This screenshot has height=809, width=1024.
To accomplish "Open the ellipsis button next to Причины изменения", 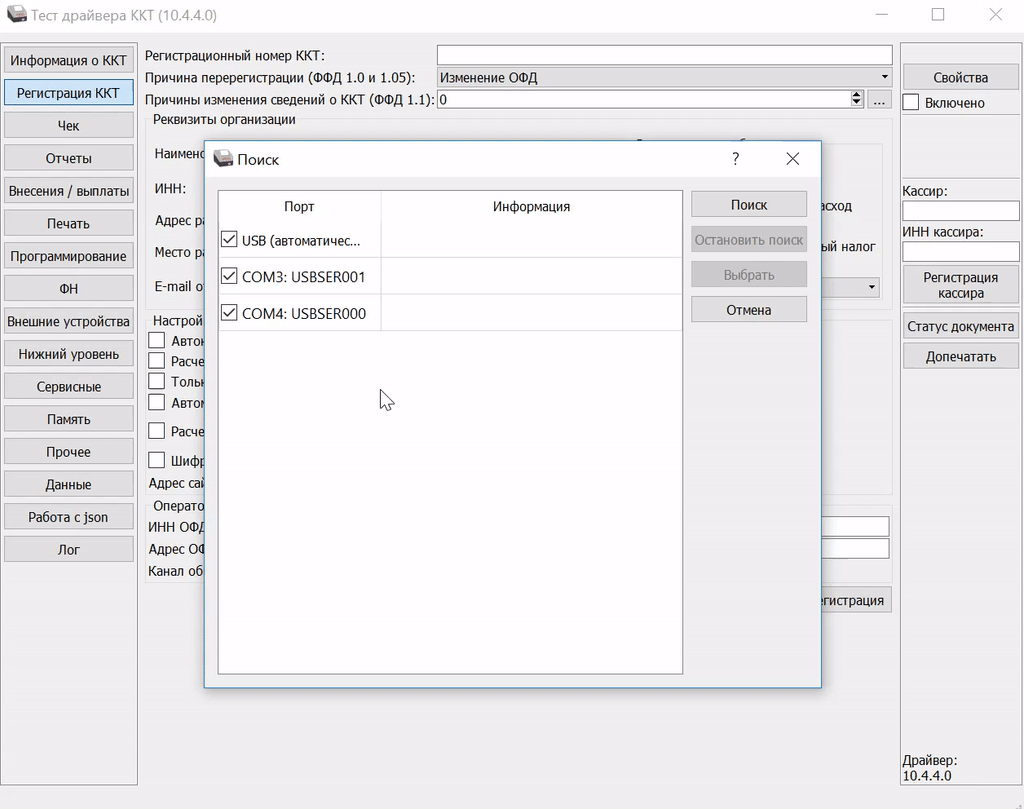I will point(879,100).
